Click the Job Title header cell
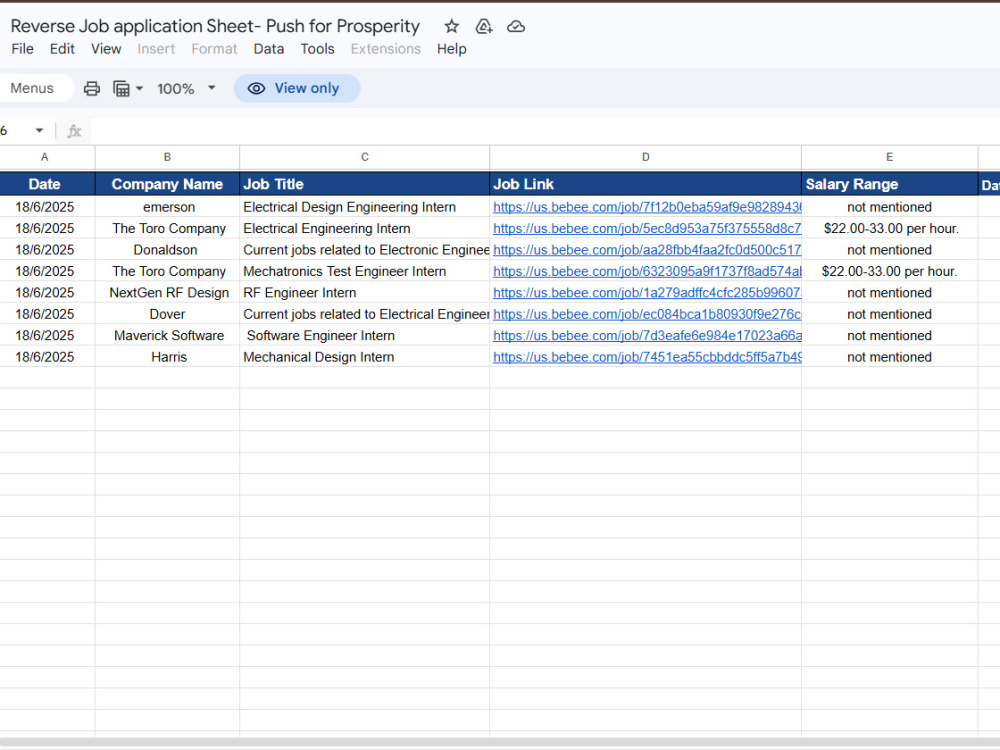The width and height of the screenshot is (1000, 750). pyautogui.click(x=364, y=184)
